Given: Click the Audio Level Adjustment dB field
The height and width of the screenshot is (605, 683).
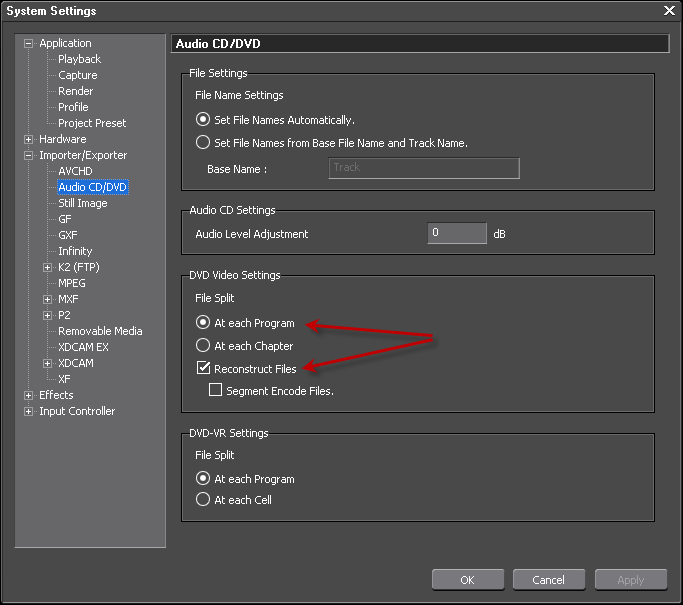Looking at the screenshot, I should (x=457, y=233).
